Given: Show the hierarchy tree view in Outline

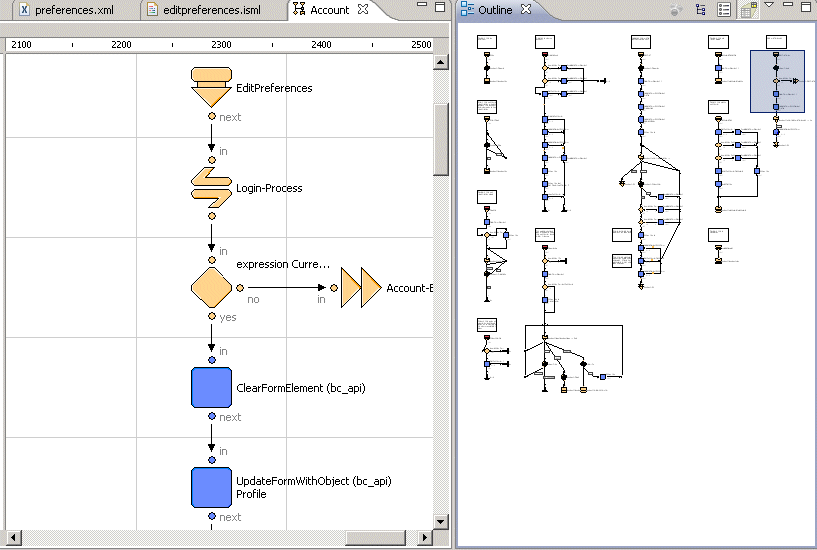Looking at the screenshot, I should pos(700,10).
